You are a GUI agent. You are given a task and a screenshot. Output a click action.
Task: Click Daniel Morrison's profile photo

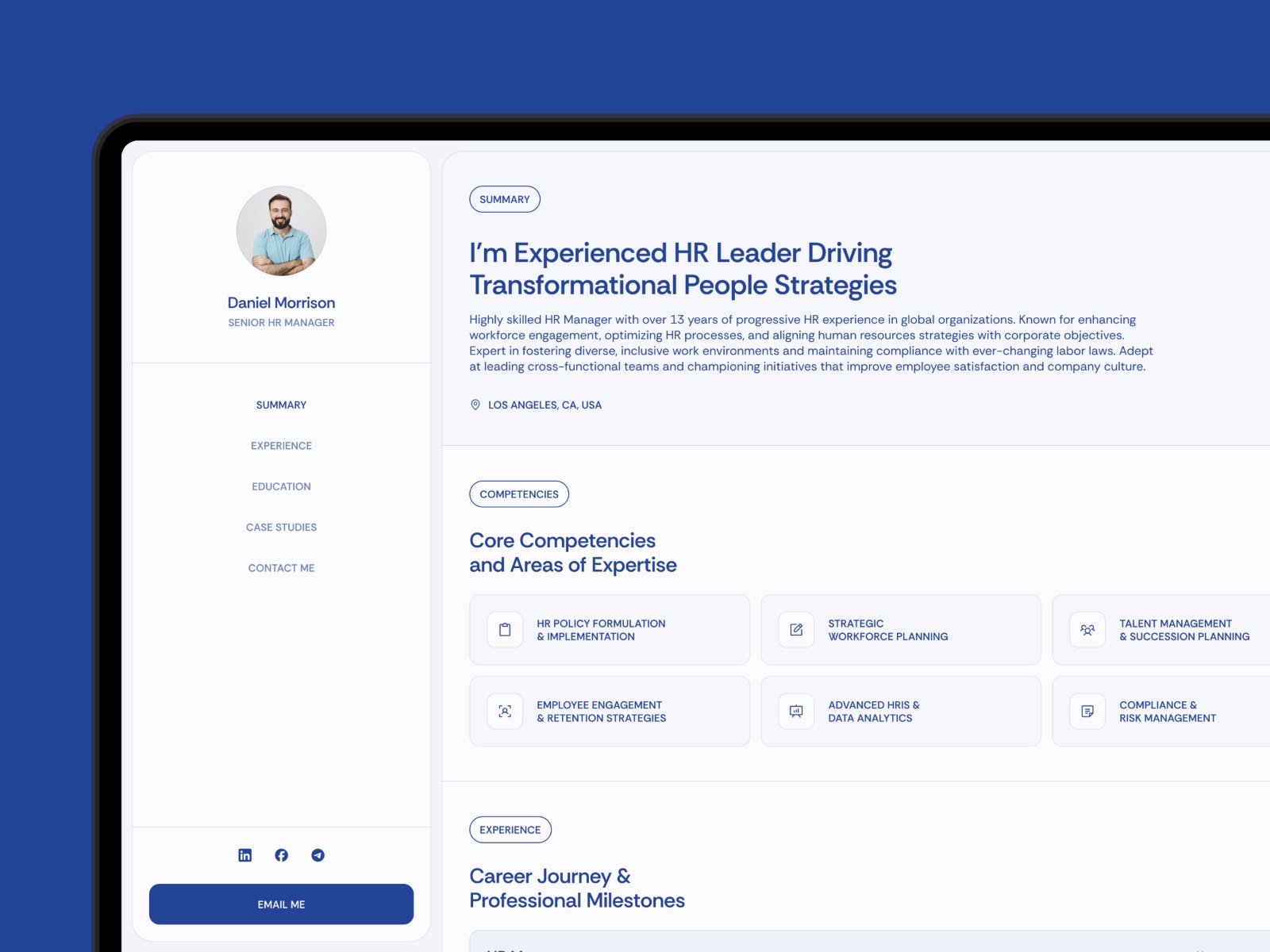point(281,231)
